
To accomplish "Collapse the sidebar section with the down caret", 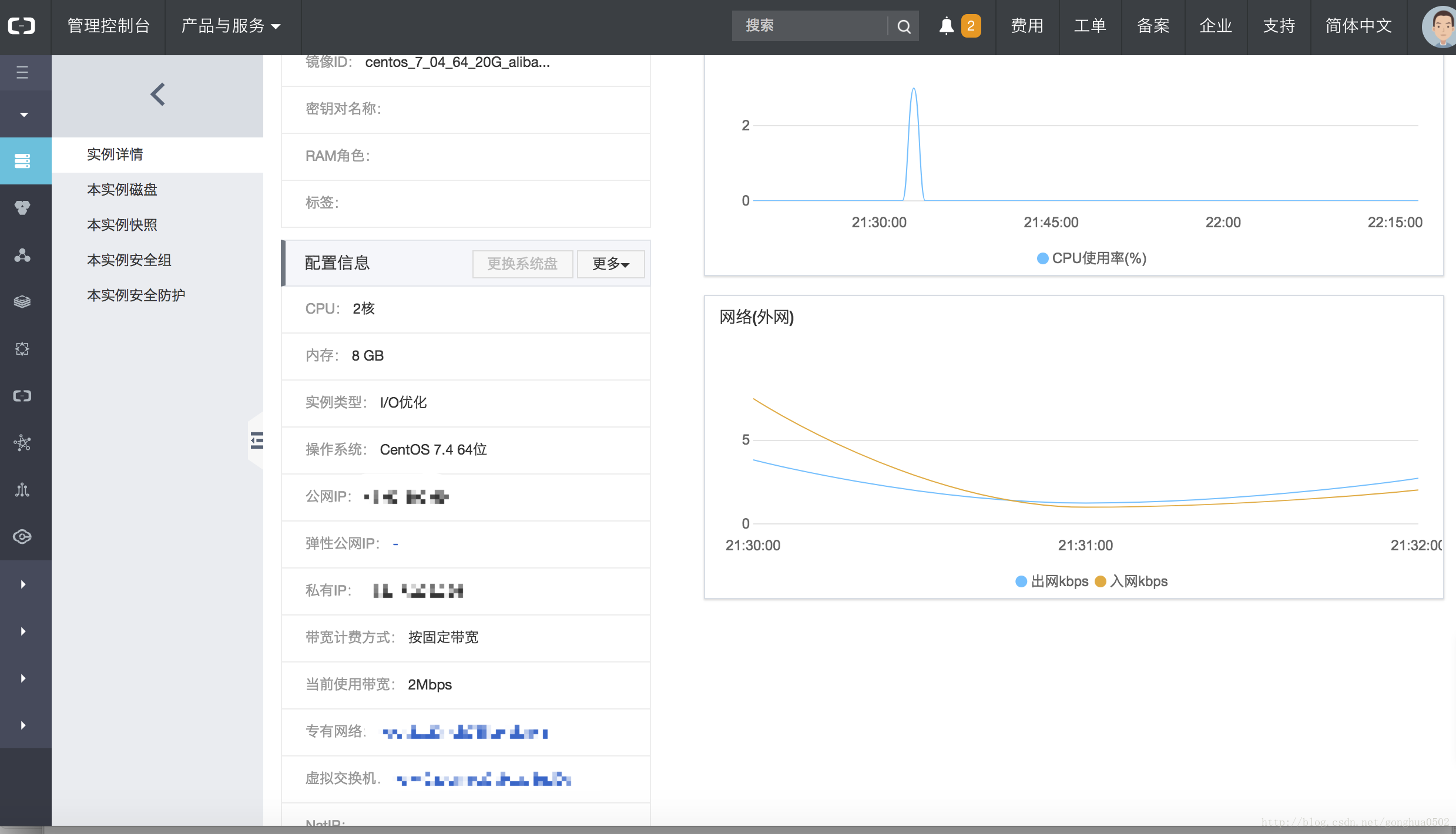I will point(24,115).
